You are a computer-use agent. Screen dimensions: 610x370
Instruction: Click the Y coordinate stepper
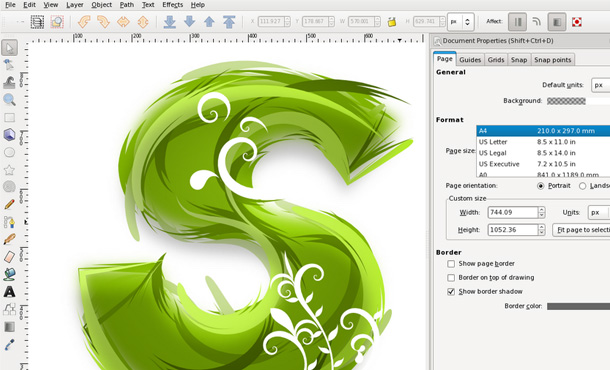331,21
